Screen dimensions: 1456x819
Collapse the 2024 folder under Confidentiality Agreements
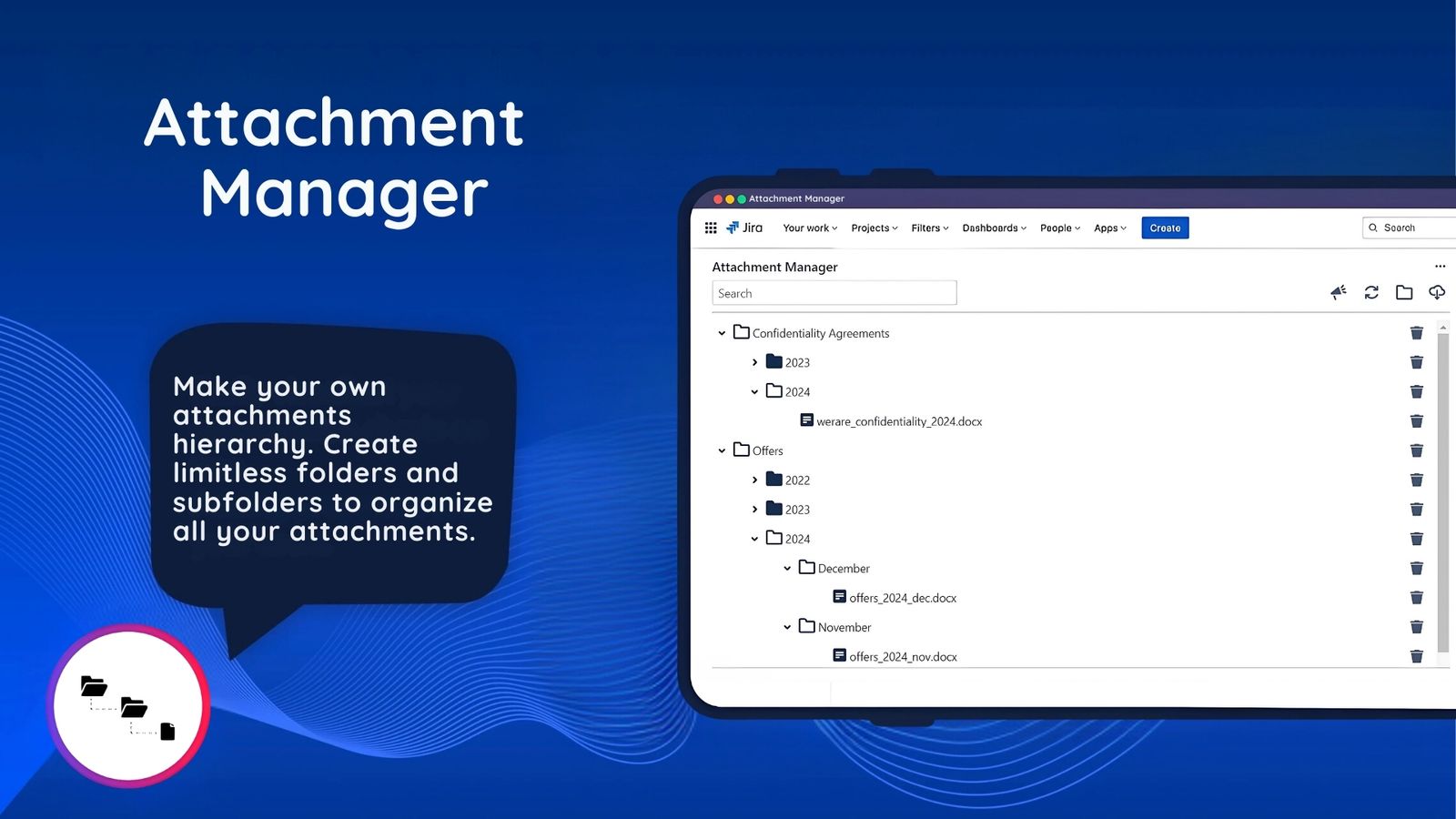[x=754, y=392]
